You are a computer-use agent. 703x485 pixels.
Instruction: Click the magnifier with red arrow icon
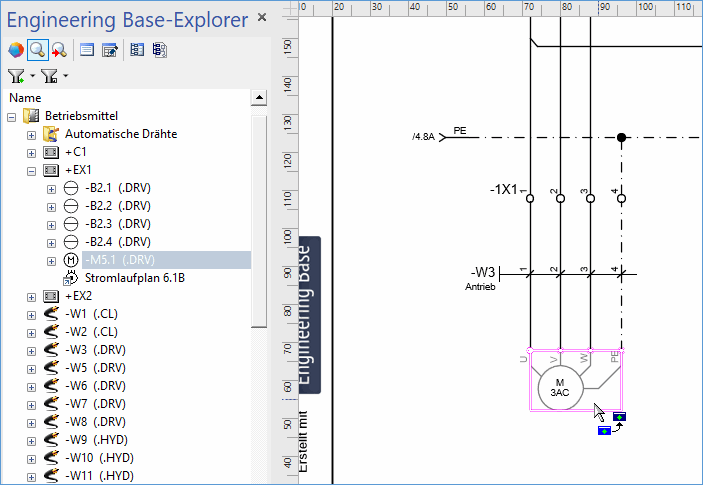(58, 50)
